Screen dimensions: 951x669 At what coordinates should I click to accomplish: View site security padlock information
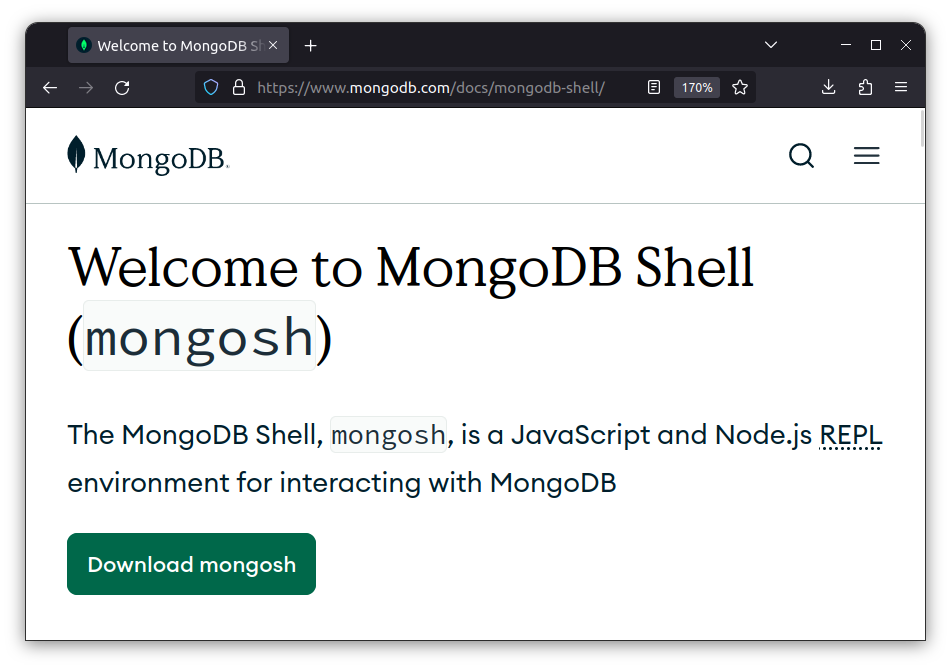[238, 88]
